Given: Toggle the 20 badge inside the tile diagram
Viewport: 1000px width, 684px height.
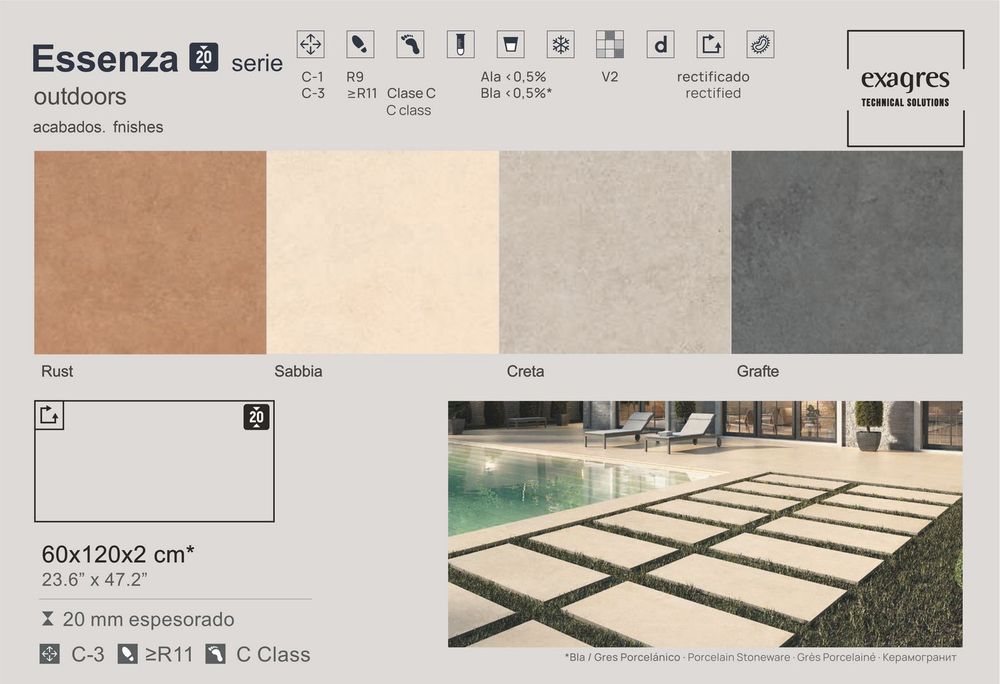Looking at the screenshot, I should [x=255, y=415].
